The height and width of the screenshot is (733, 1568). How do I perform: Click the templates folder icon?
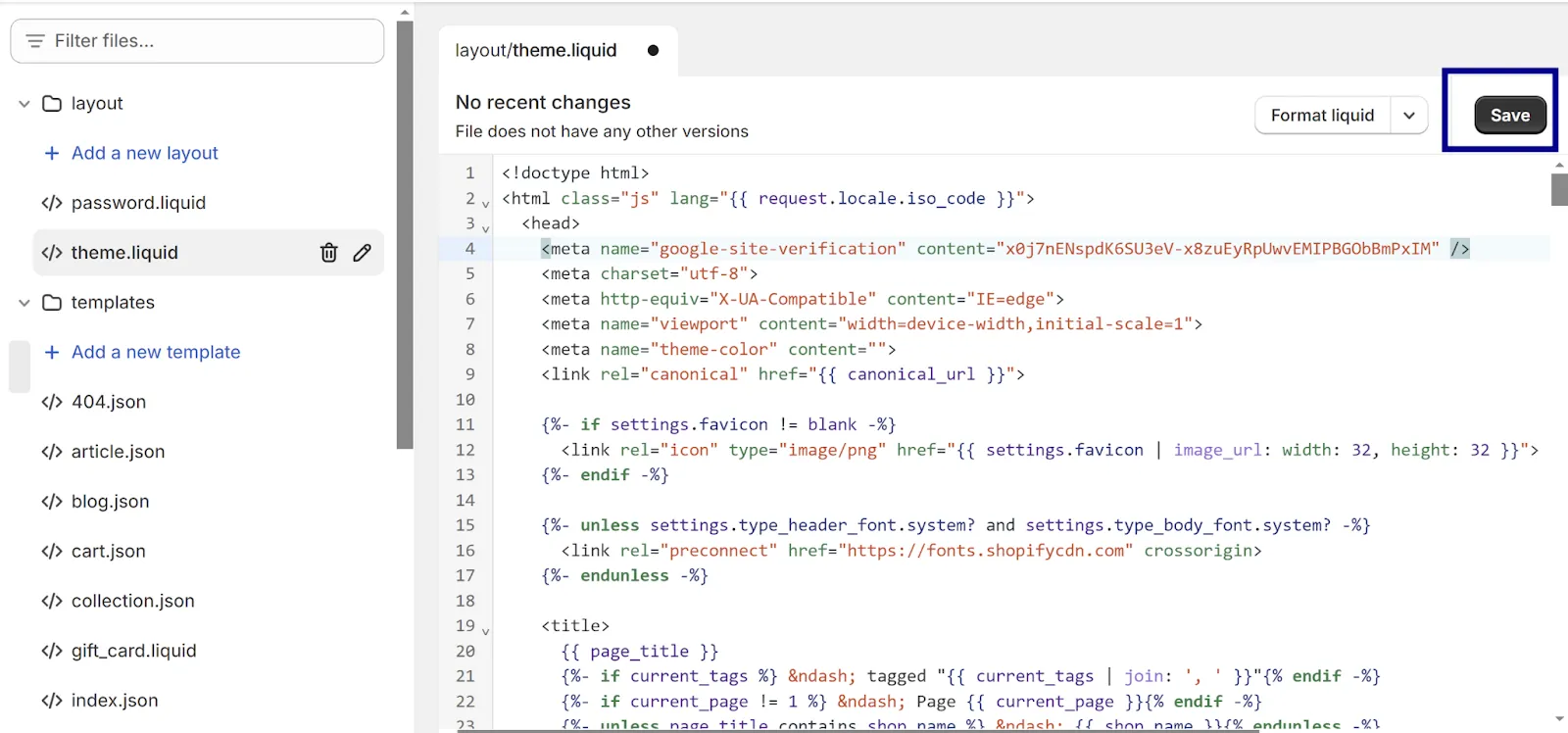coord(52,303)
